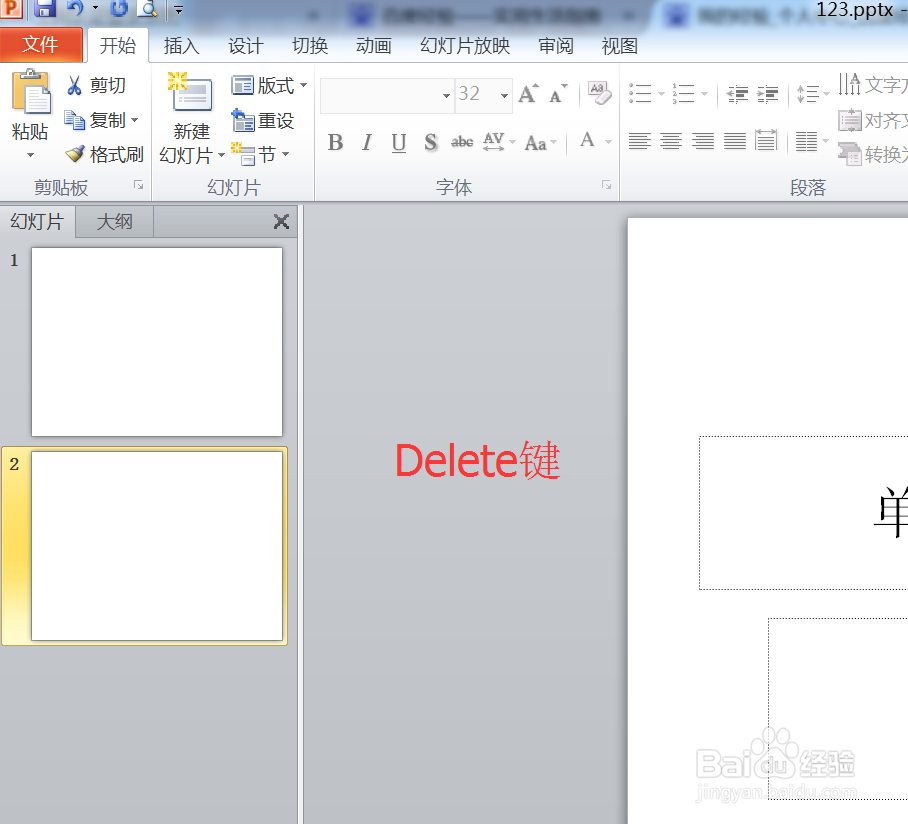
Task: Click Increase List Level icon
Action: coord(767,93)
